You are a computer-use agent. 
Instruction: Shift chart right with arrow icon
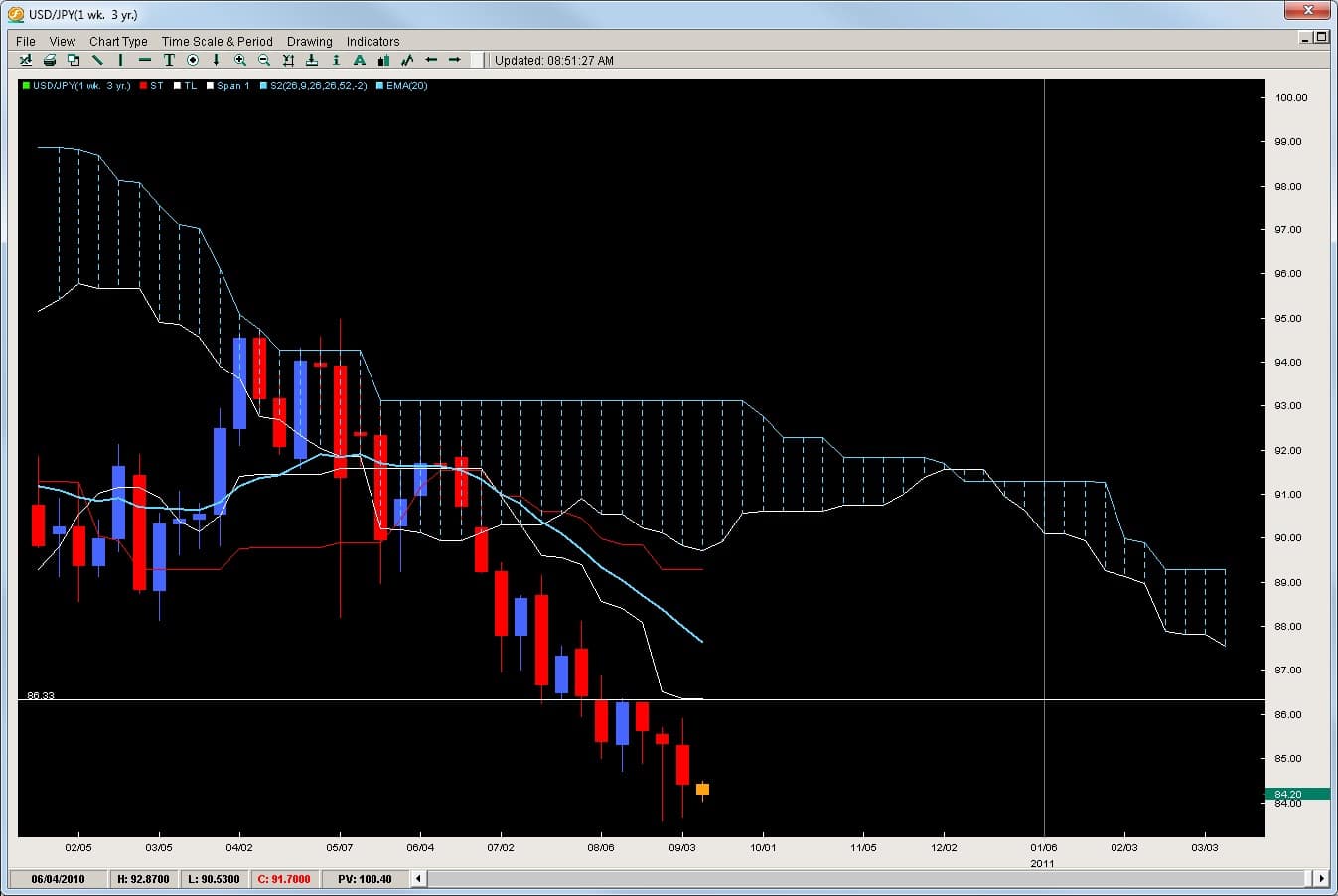pos(455,60)
